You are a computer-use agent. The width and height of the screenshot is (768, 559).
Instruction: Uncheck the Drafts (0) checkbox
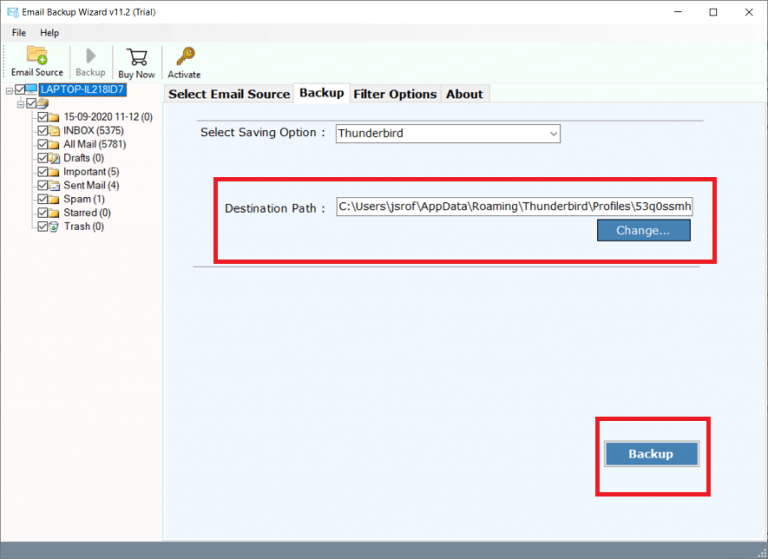point(43,158)
